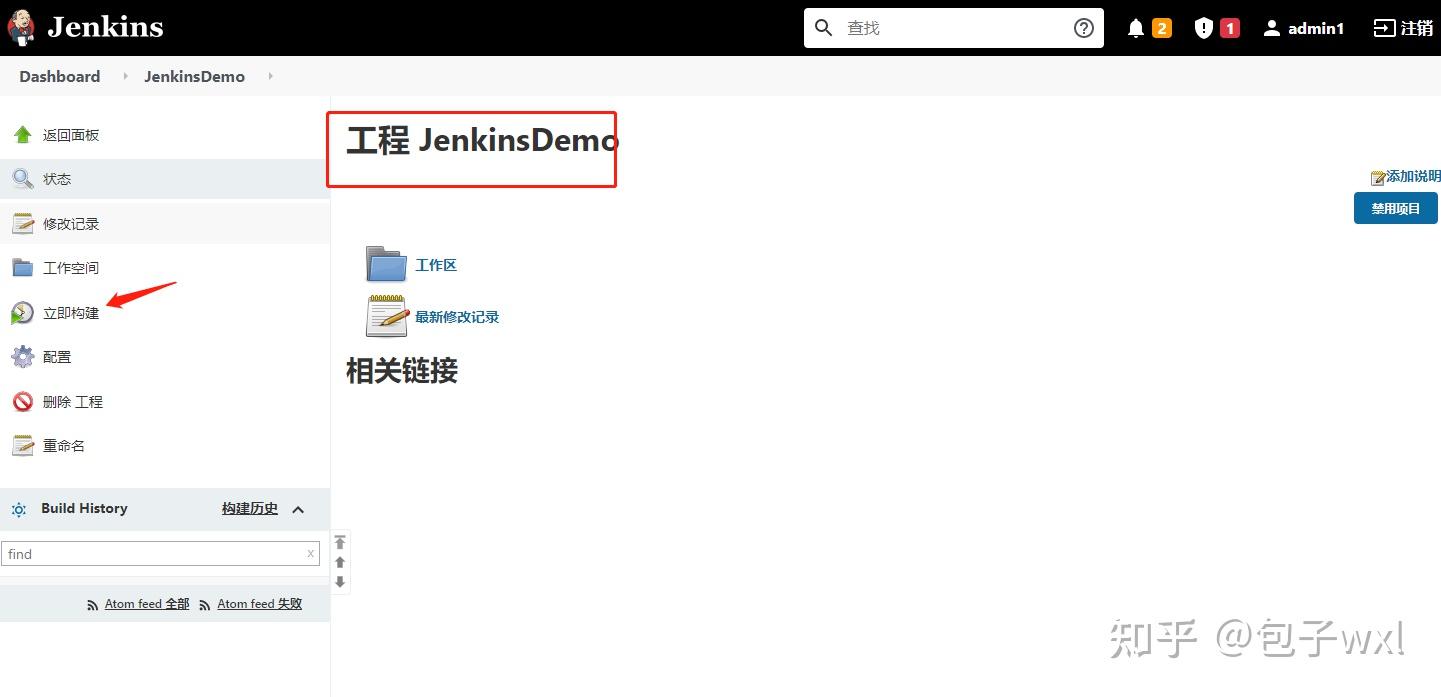Collapse the Build History panel chevron
The image size is (1441, 697).
298,509
